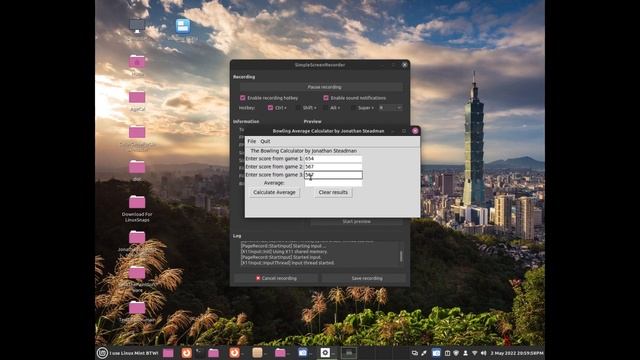
Task: Open the display tray icon
Action: [415, 353]
